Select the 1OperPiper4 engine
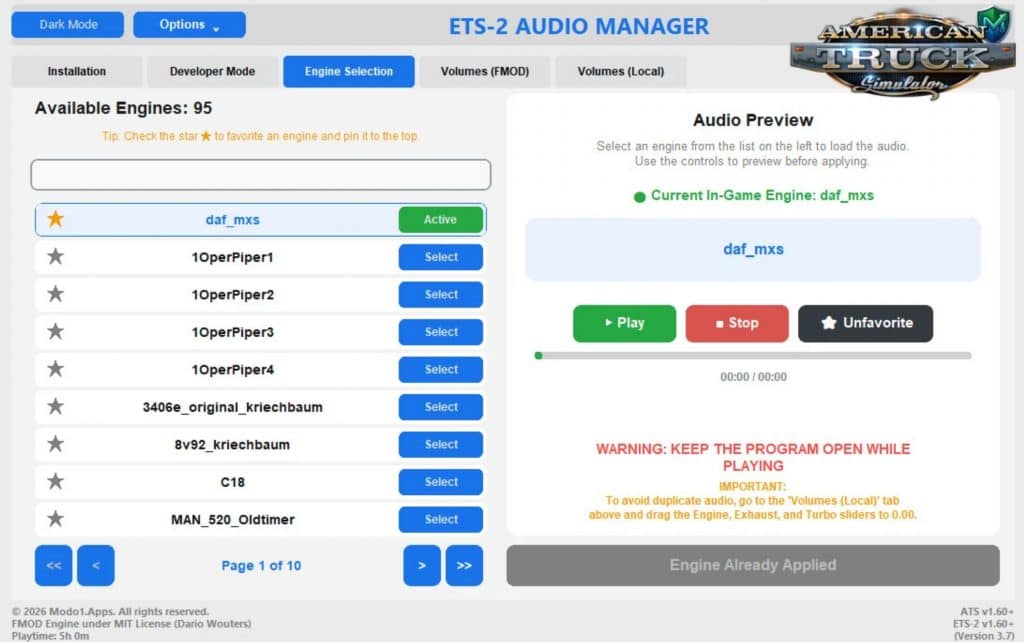This screenshot has width=1024, height=642. [x=441, y=370]
